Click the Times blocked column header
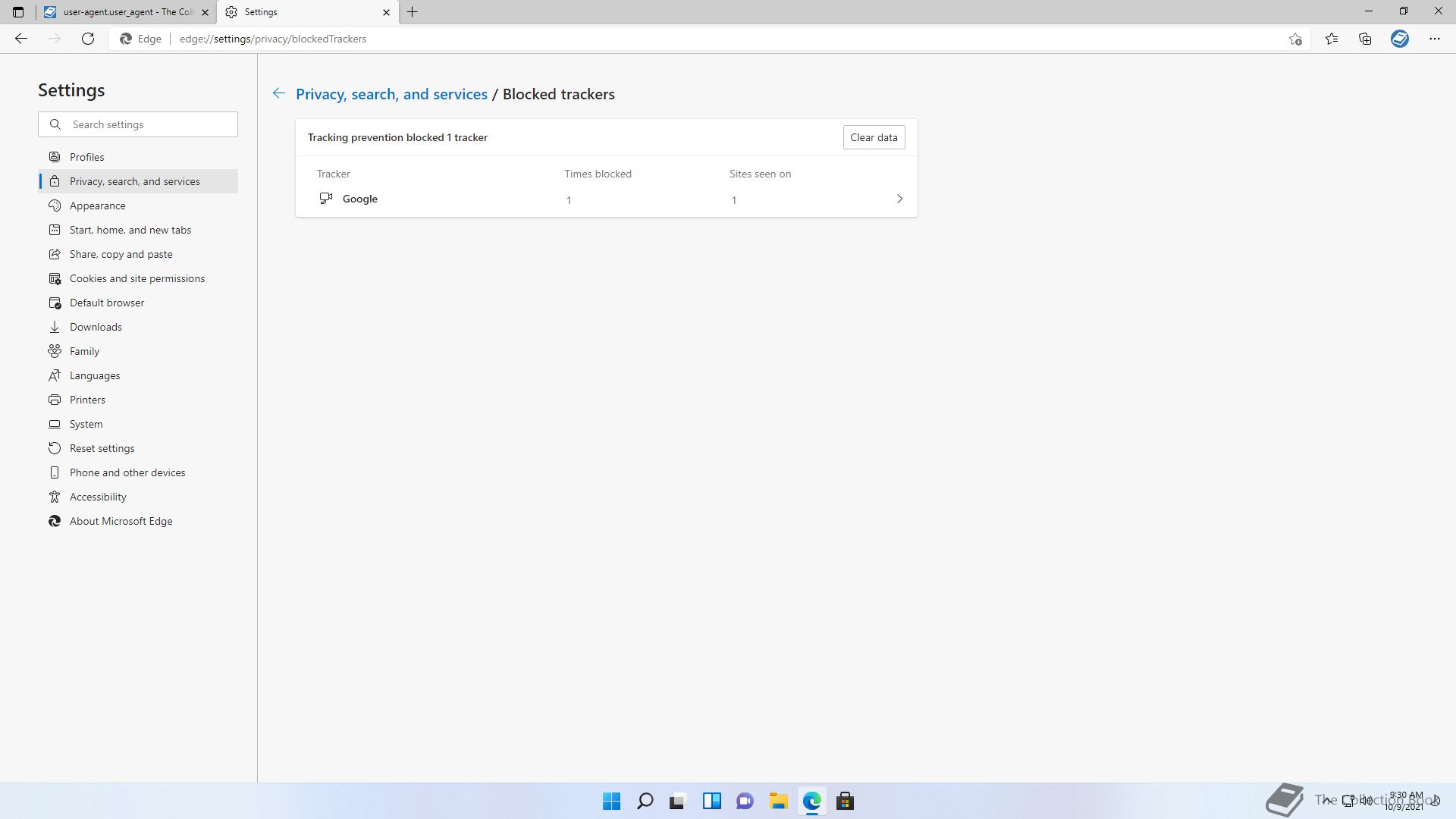 [598, 174]
